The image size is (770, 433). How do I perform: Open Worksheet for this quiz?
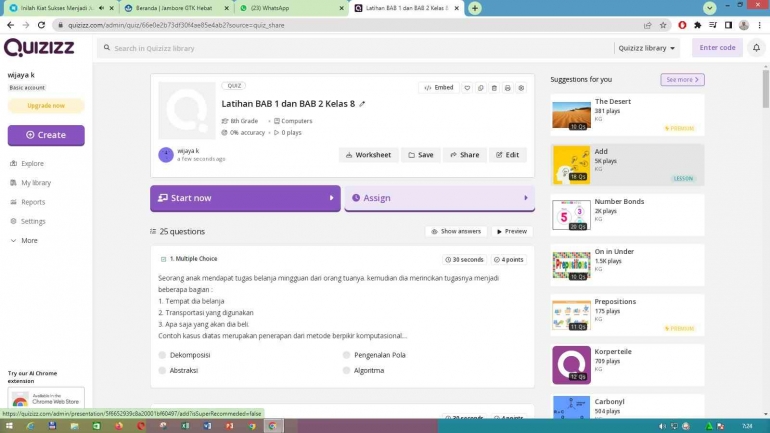coord(369,155)
